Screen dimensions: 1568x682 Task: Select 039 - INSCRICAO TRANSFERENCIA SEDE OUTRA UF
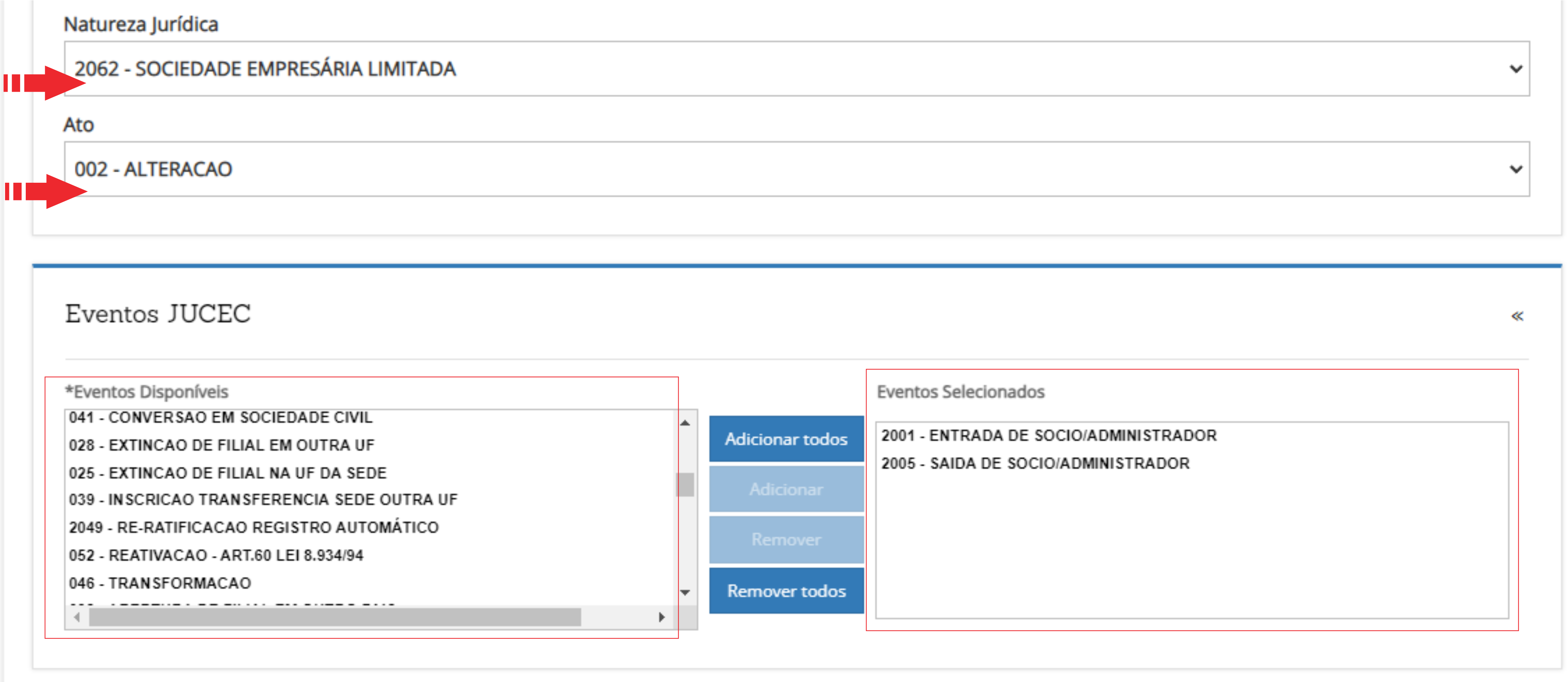(263, 500)
